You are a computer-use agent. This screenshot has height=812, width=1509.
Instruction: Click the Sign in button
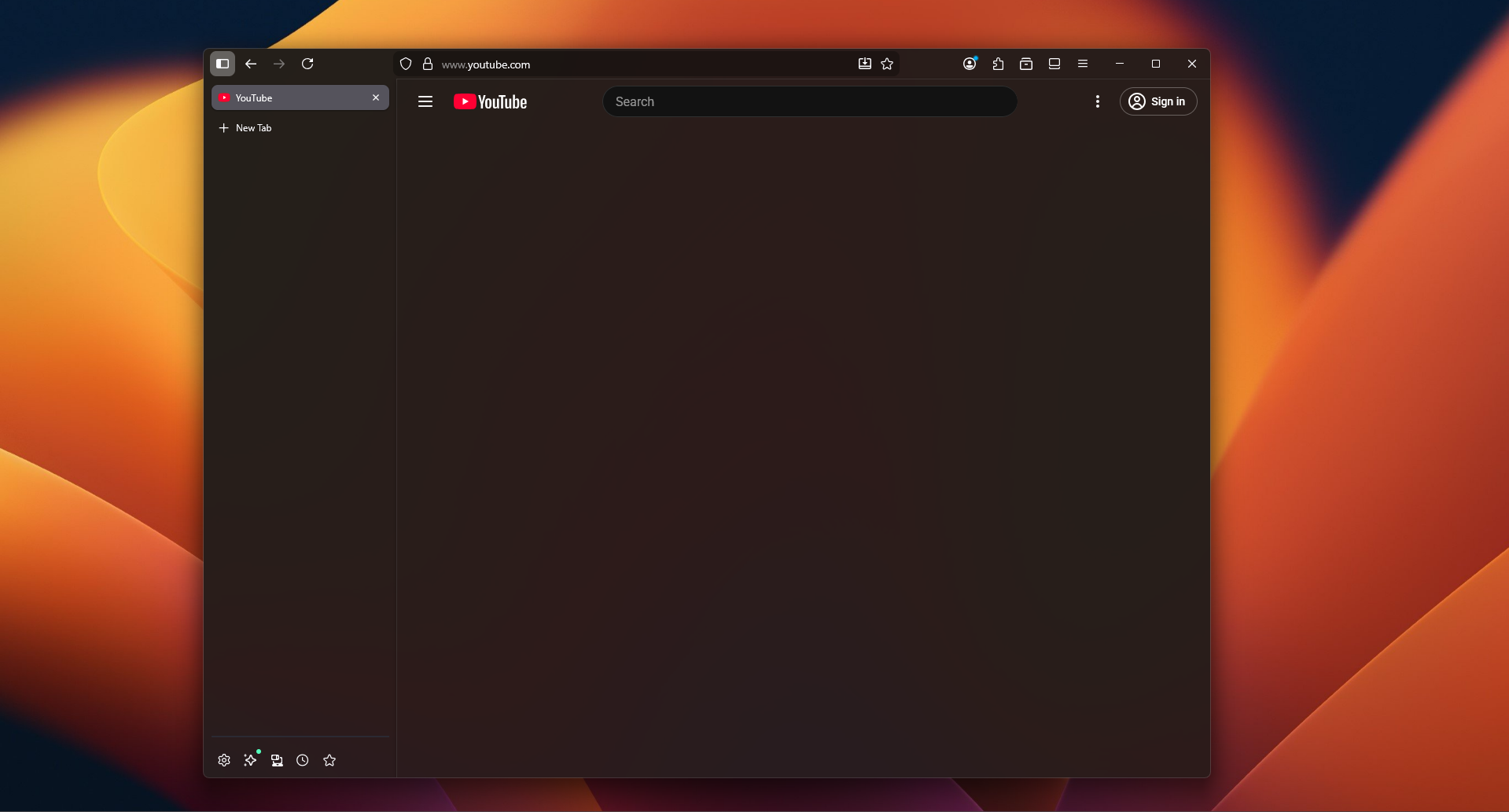pyautogui.click(x=1158, y=101)
